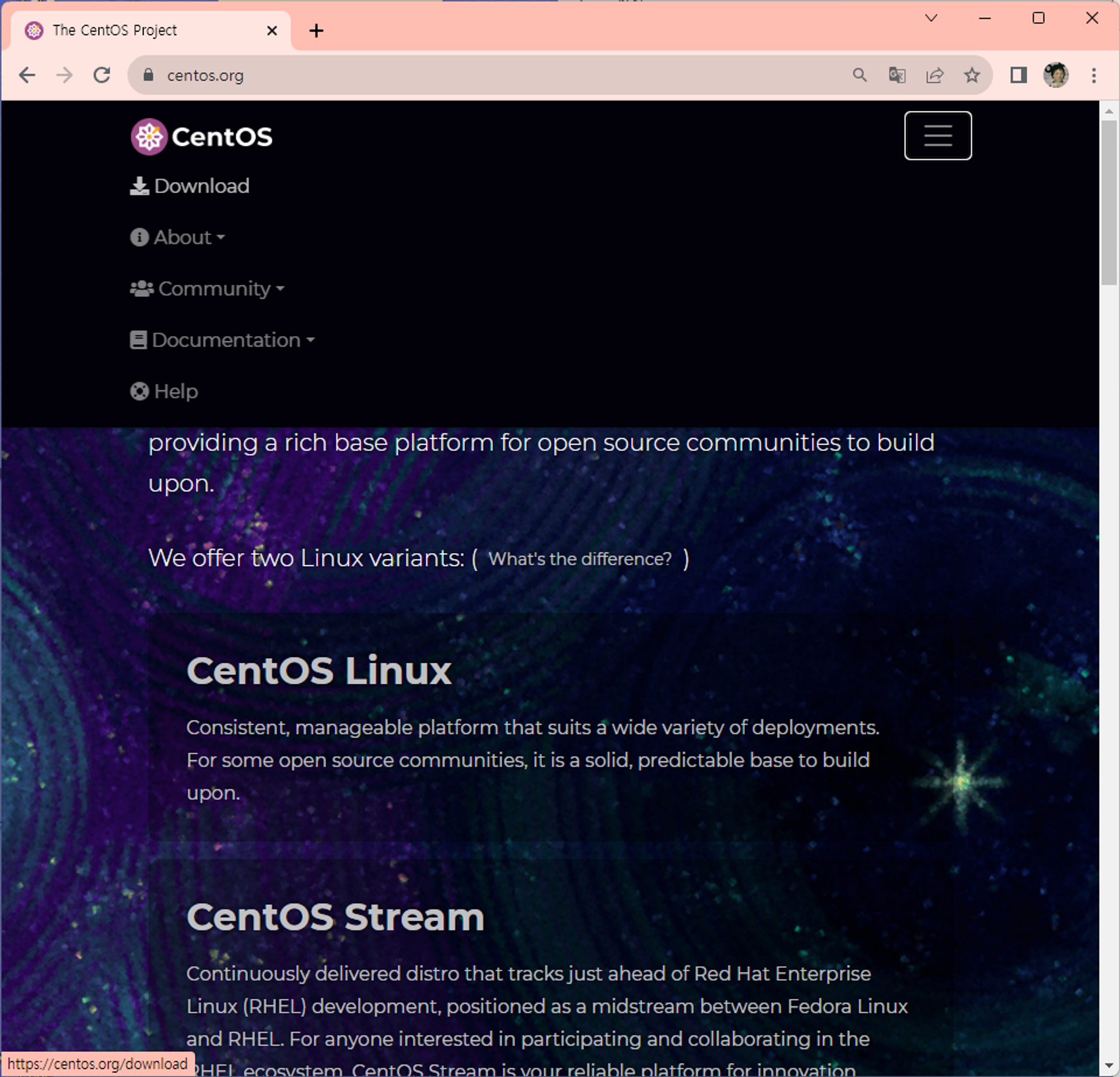1120x1077 pixels.
Task: Reload the centos.org page
Action: pyautogui.click(x=102, y=75)
